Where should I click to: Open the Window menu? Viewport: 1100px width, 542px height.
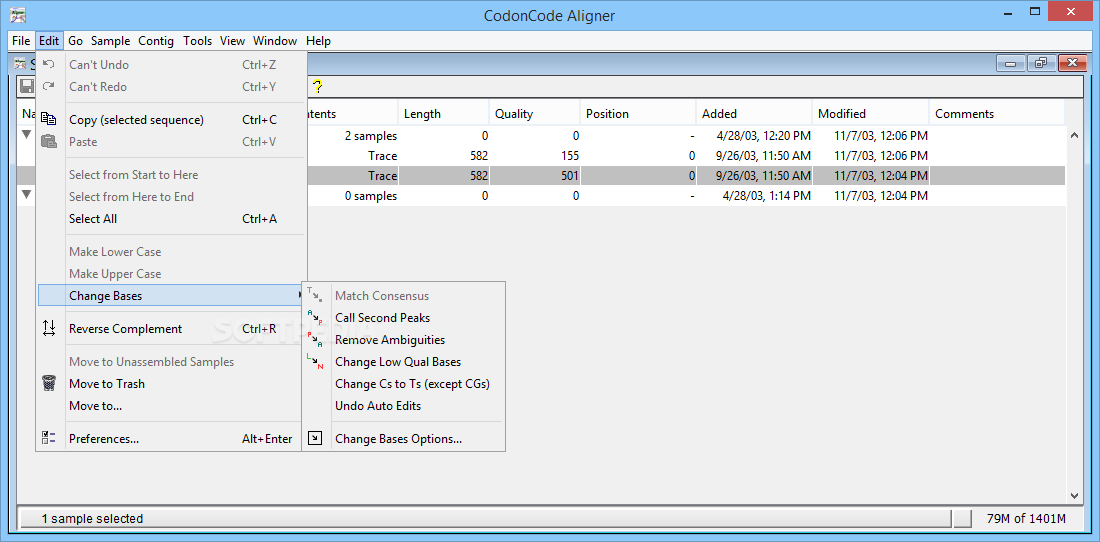(275, 41)
